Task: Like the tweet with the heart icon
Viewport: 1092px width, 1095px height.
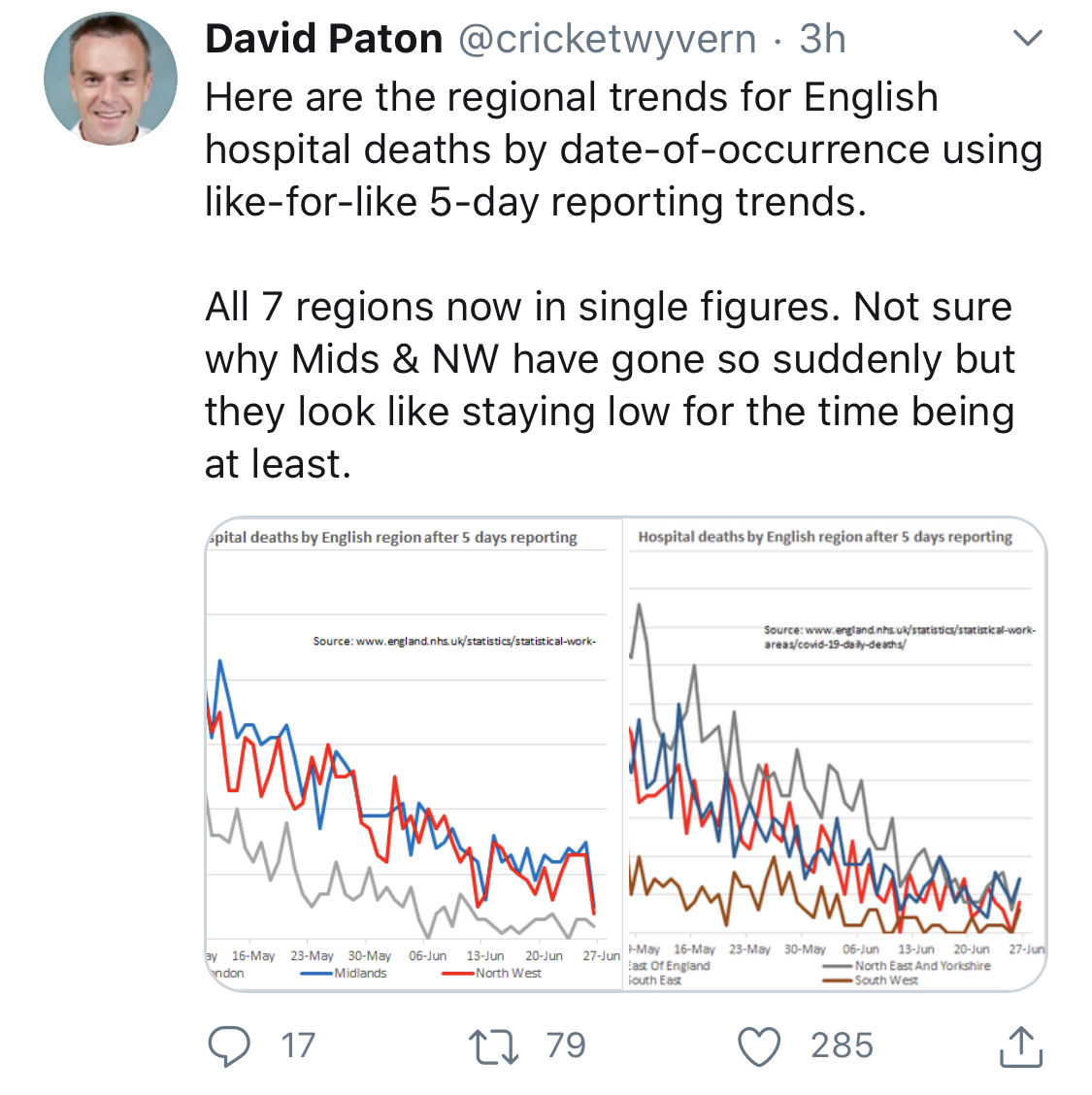Action: [758, 1045]
